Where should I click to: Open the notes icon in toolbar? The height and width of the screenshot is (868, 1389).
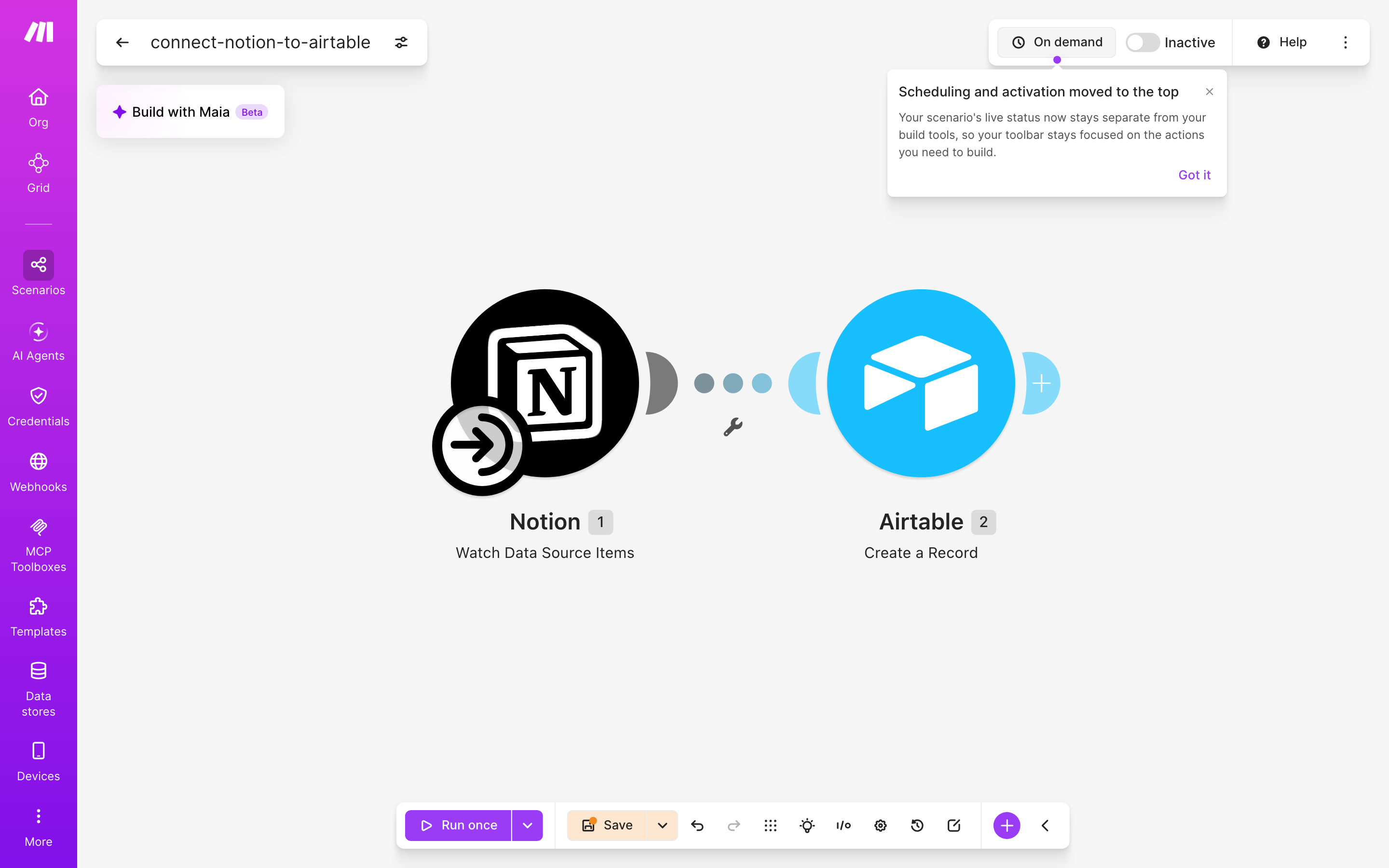954,826
